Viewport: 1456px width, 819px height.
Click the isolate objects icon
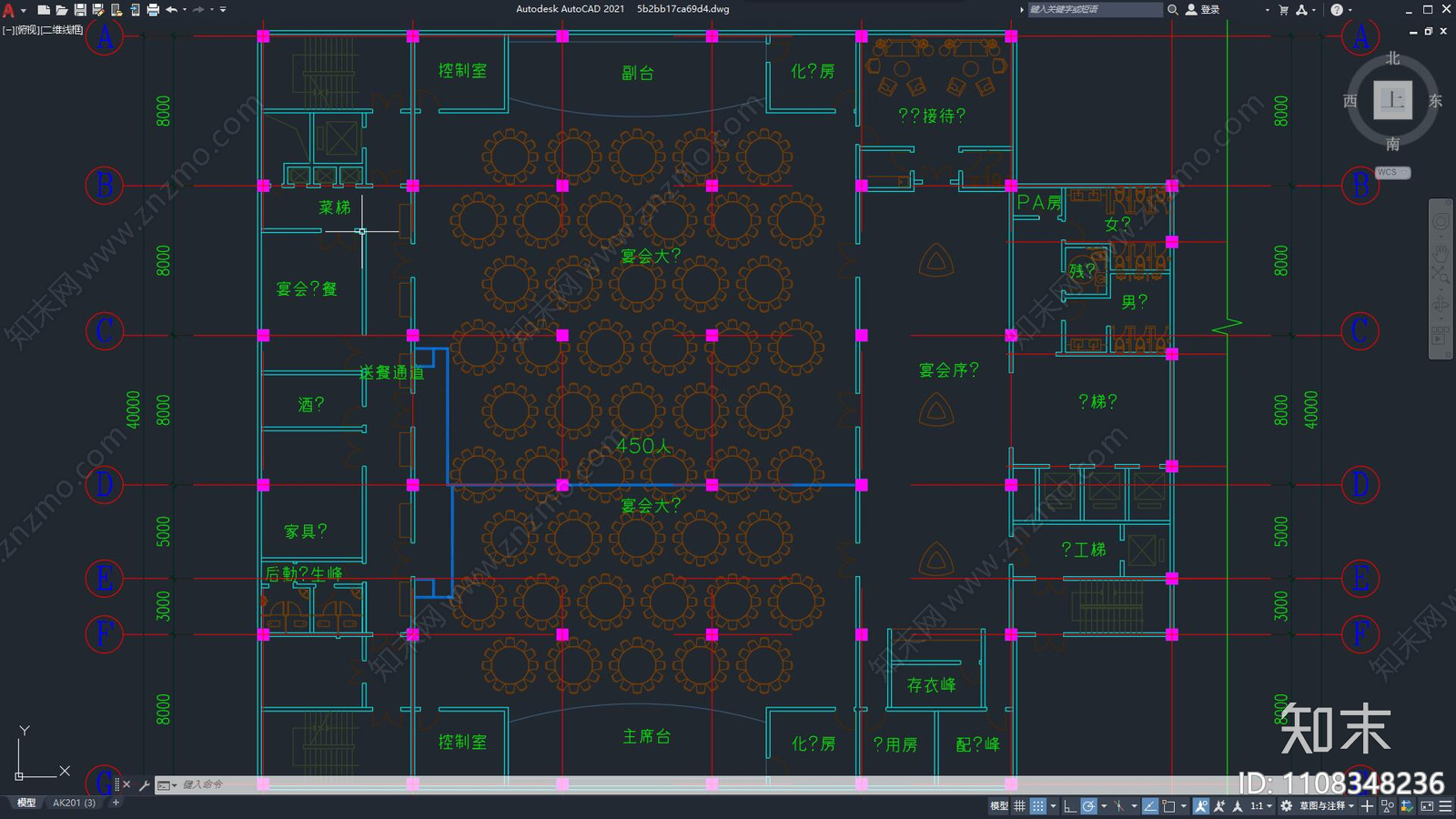click(x=1388, y=806)
